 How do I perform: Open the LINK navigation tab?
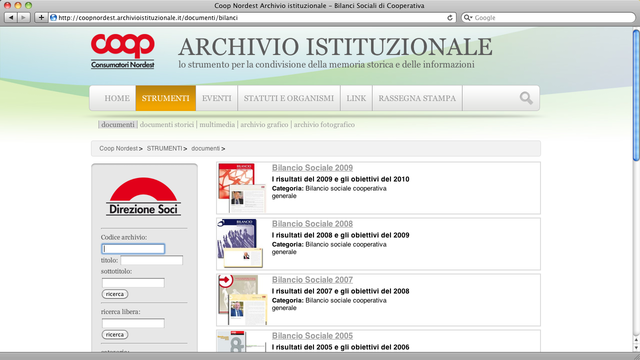click(x=356, y=98)
